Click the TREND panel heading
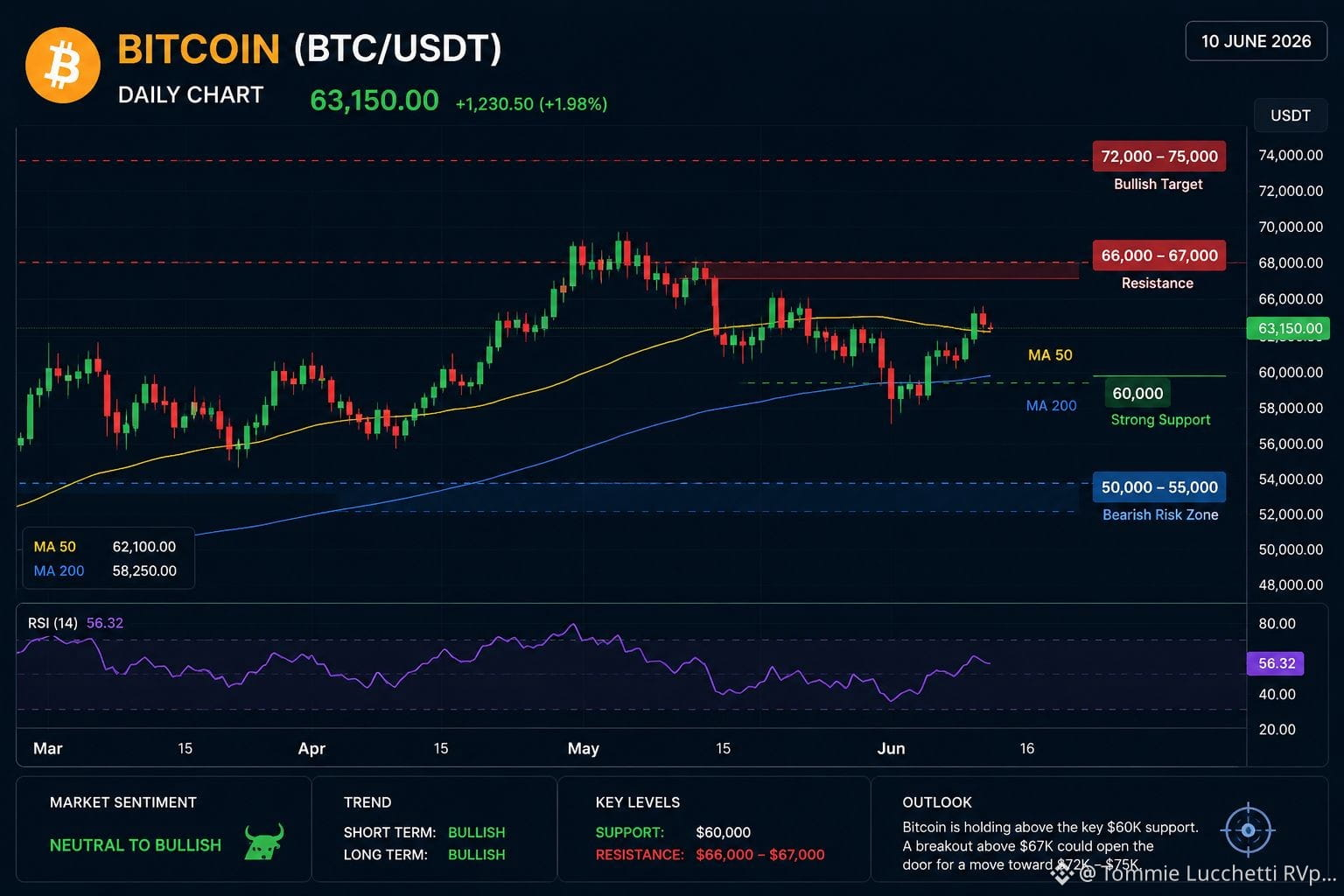 coord(367,802)
